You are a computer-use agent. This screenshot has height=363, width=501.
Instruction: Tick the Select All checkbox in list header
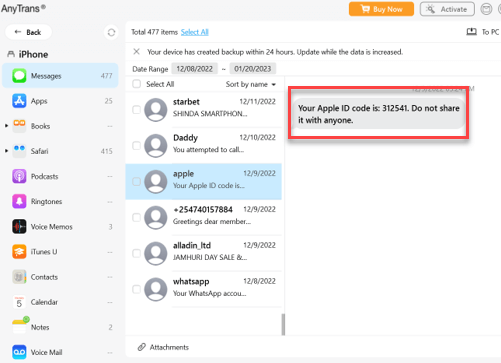point(137,84)
